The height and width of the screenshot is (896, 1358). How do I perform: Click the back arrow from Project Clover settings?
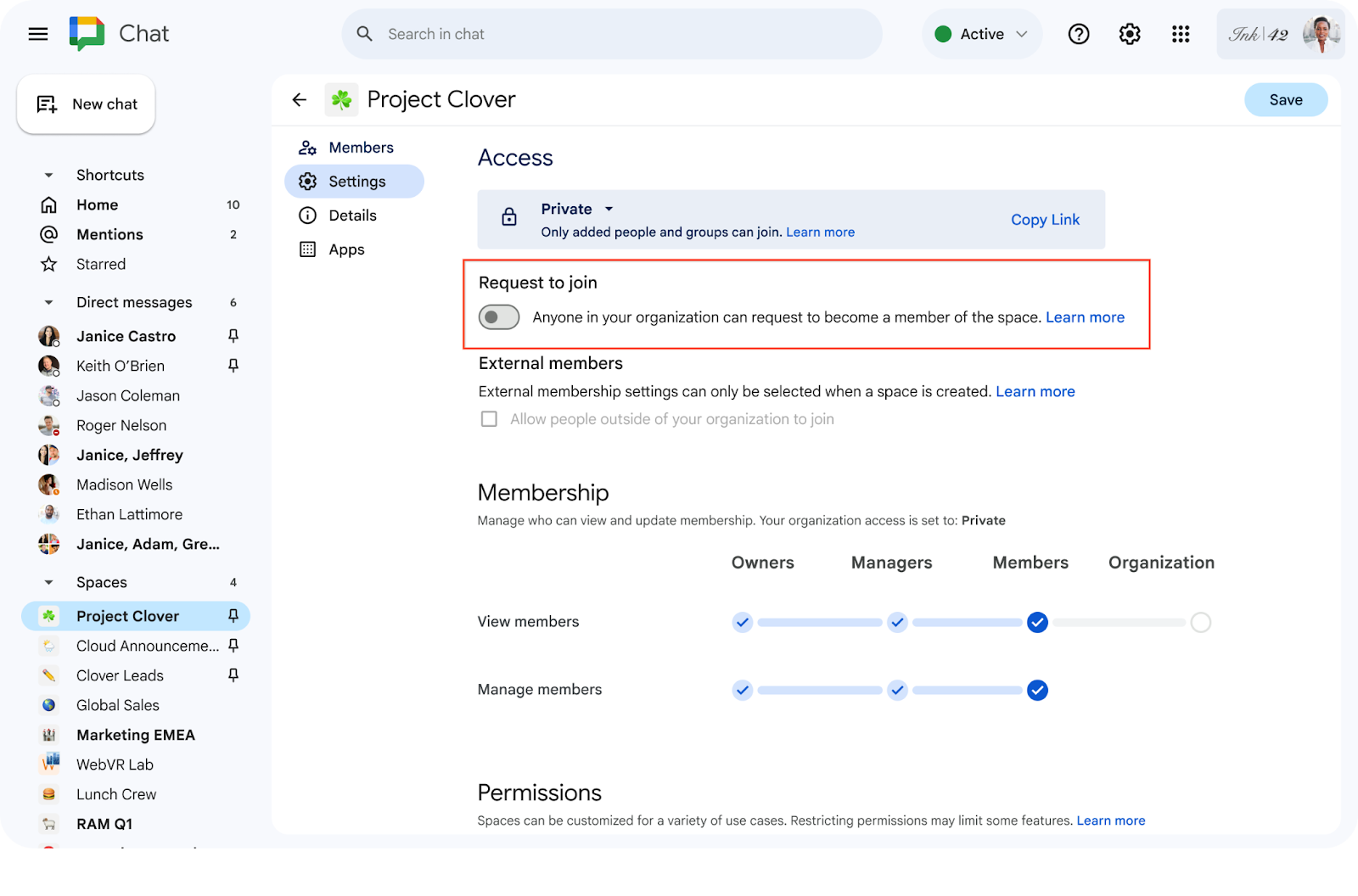[x=299, y=99]
